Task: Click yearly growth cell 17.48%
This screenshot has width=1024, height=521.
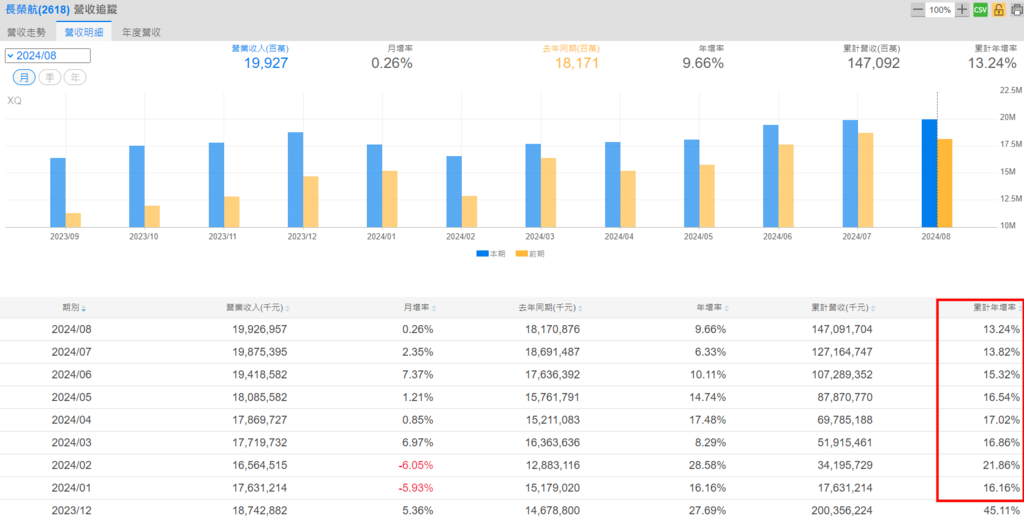Action: (707, 420)
